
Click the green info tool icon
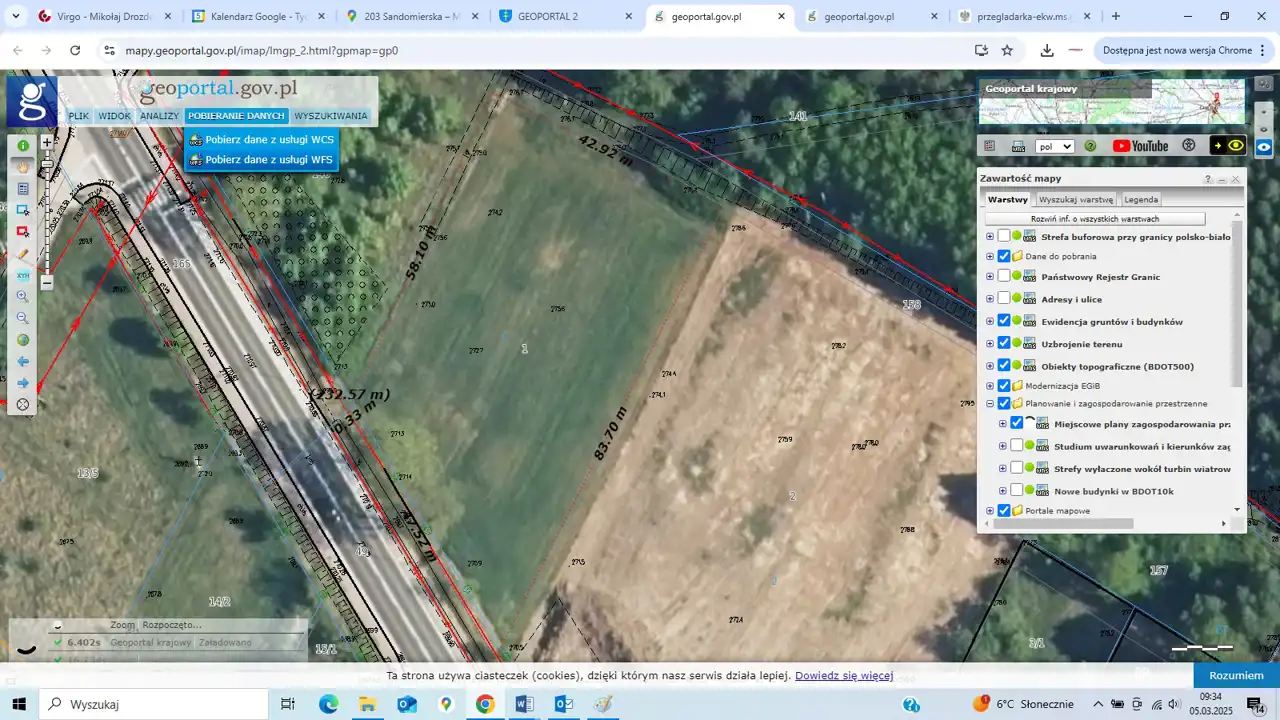point(22,146)
